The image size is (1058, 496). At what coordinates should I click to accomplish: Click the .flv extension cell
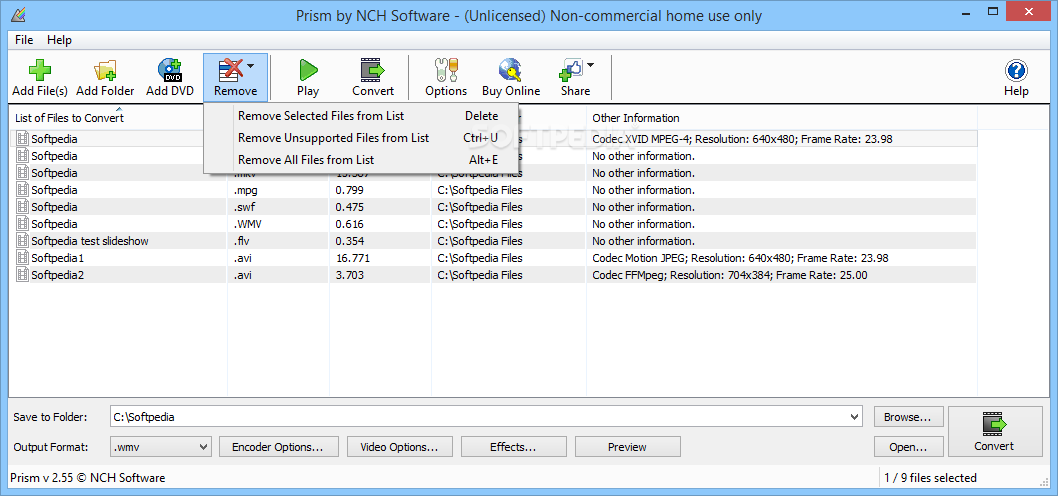tap(244, 241)
